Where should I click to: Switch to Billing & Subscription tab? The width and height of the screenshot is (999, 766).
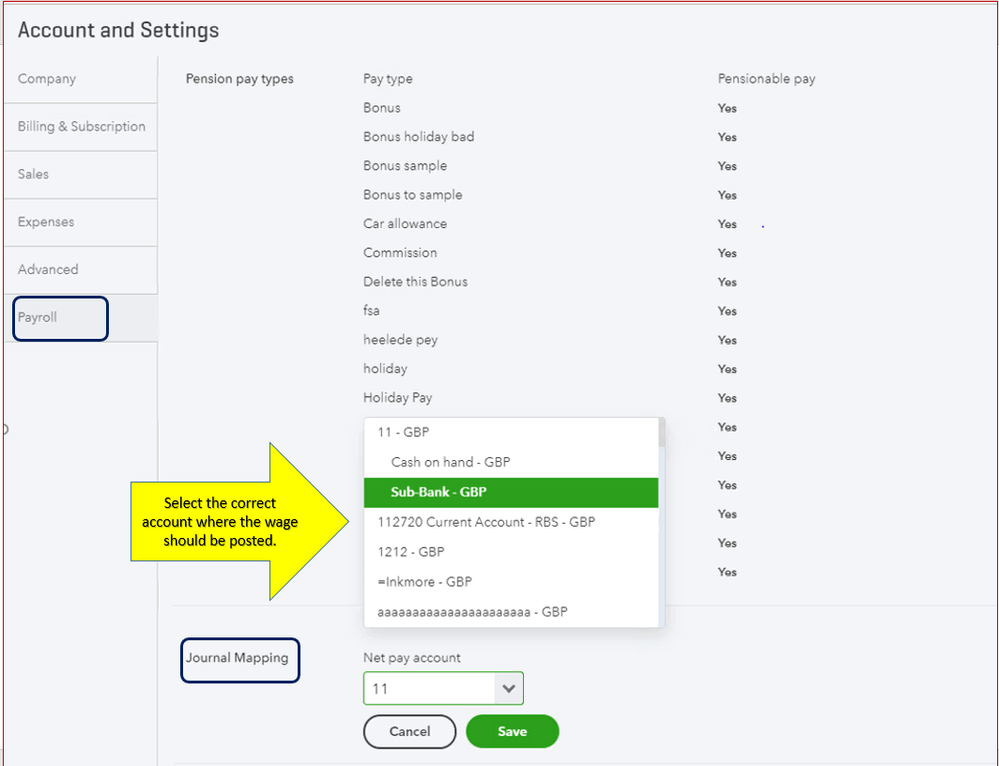81,127
